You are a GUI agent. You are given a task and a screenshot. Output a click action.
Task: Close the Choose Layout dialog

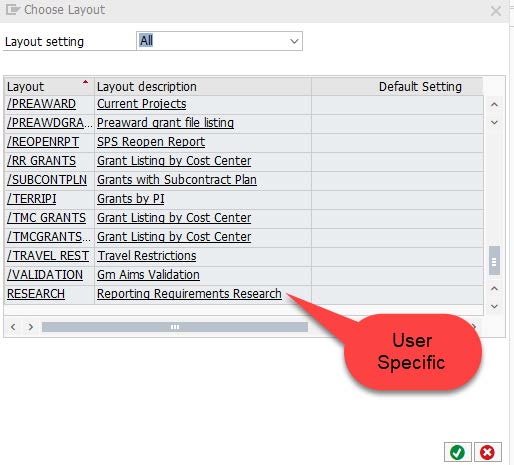click(496, 11)
